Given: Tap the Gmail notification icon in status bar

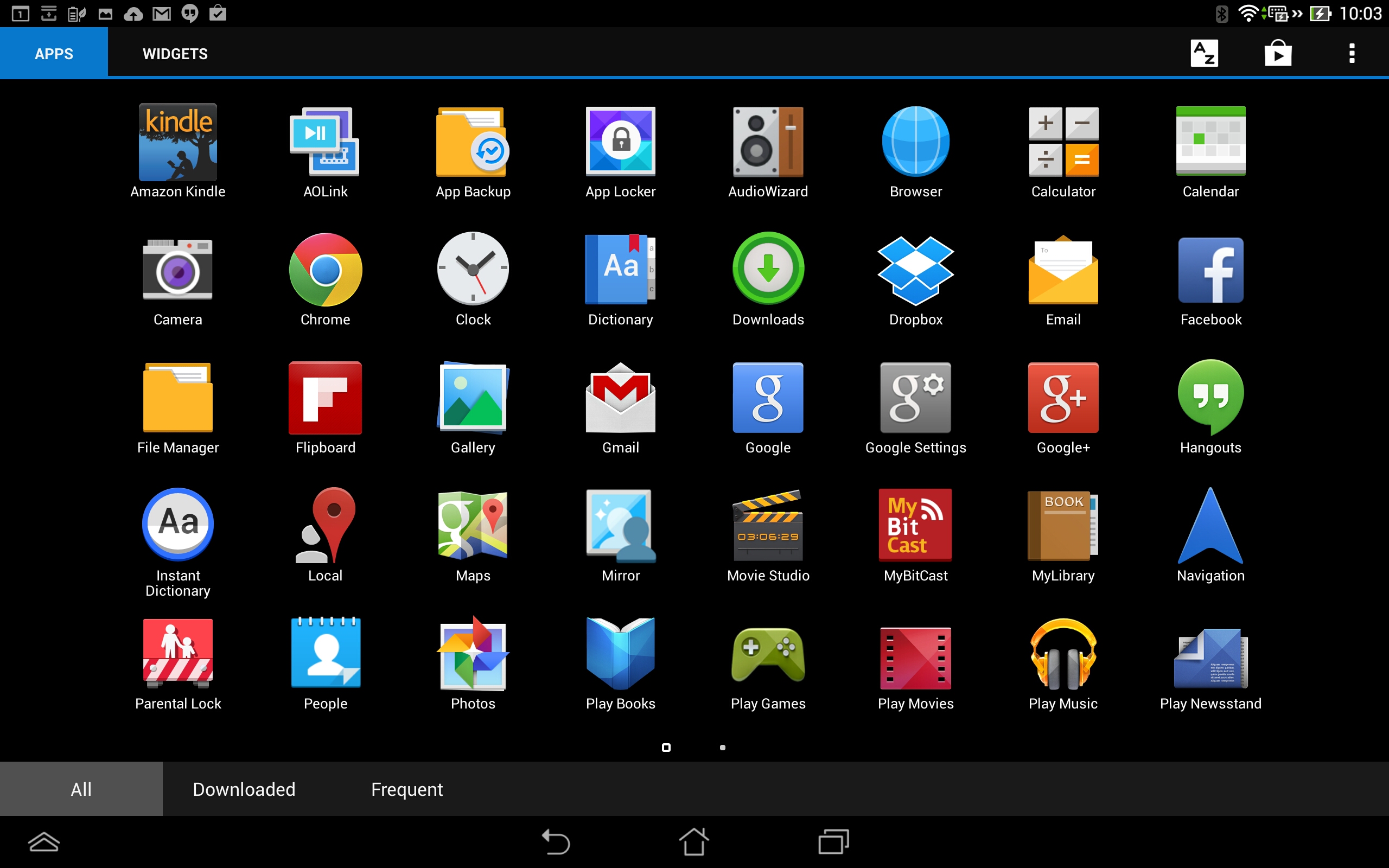Looking at the screenshot, I should click(162, 13).
